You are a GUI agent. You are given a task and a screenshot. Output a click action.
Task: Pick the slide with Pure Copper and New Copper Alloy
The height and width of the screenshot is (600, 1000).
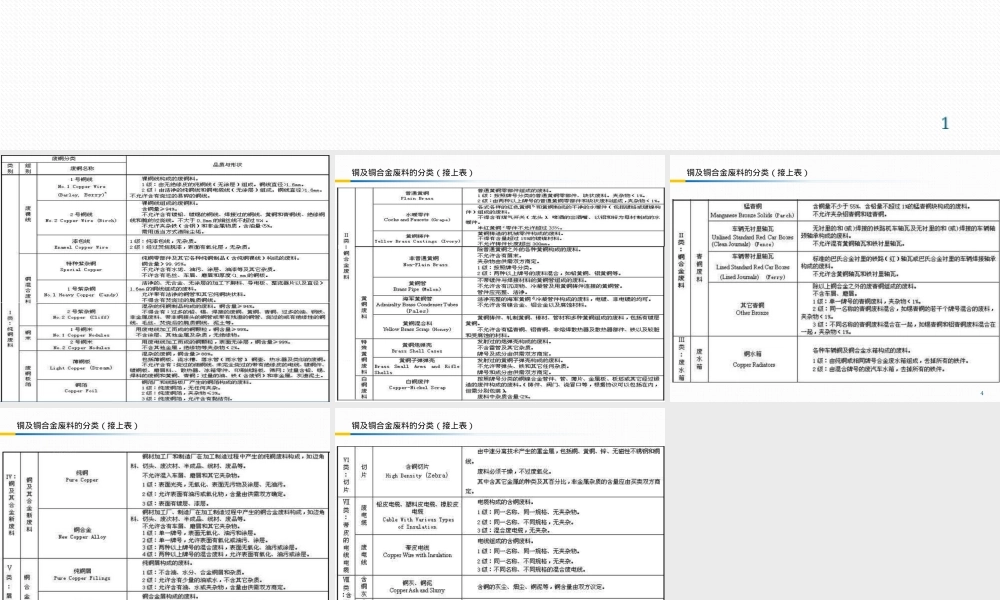click(165, 504)
